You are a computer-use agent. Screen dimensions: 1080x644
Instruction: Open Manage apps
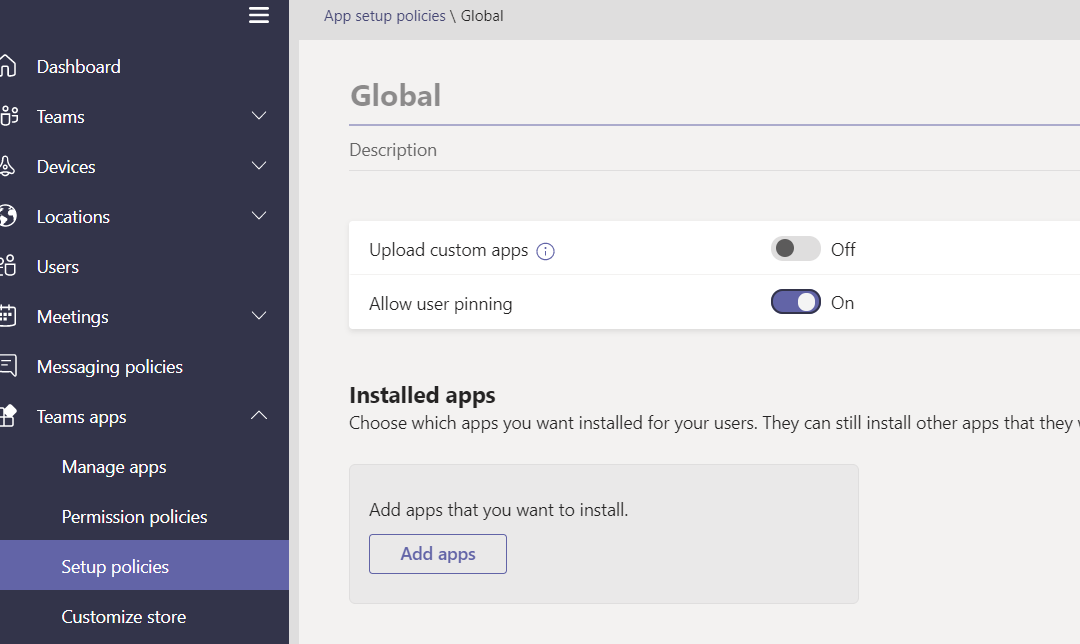pos(114,467)
